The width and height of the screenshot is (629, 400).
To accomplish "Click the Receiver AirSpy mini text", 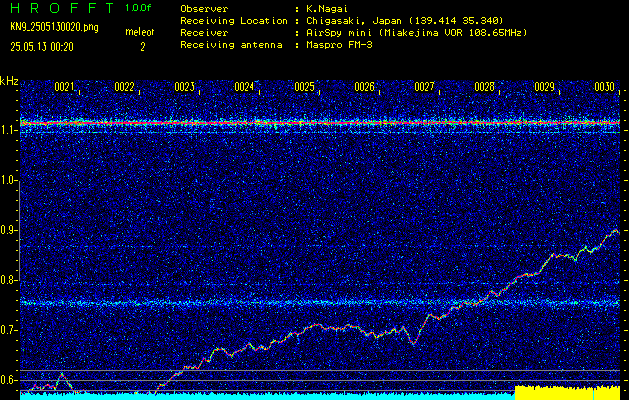I will click(x=416, y=33).
